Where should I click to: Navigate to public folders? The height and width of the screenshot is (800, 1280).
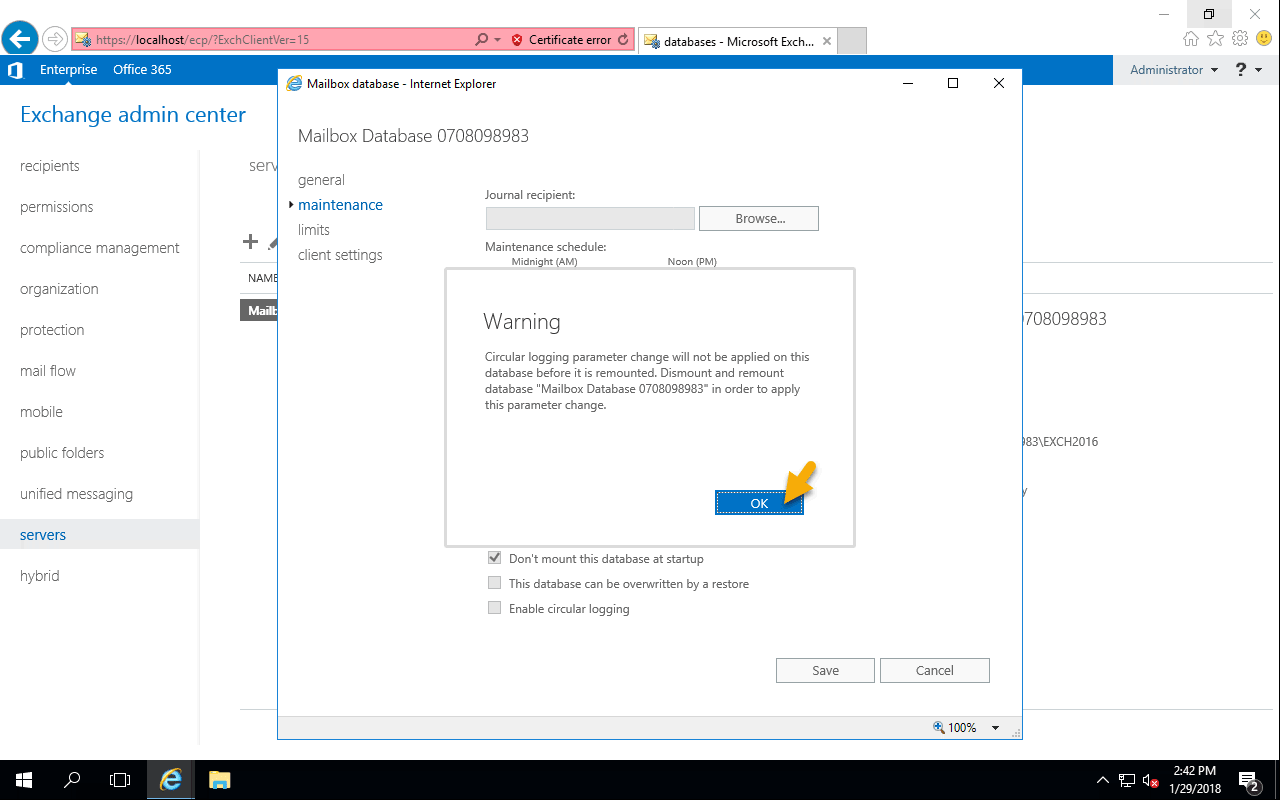click(x=62, y=453)
